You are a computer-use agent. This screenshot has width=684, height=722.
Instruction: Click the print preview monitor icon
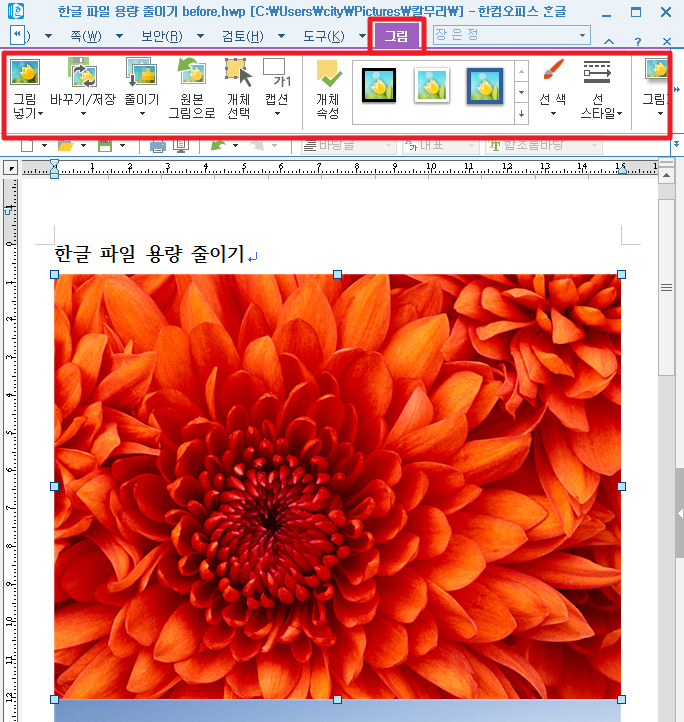[x=181, y=146]
